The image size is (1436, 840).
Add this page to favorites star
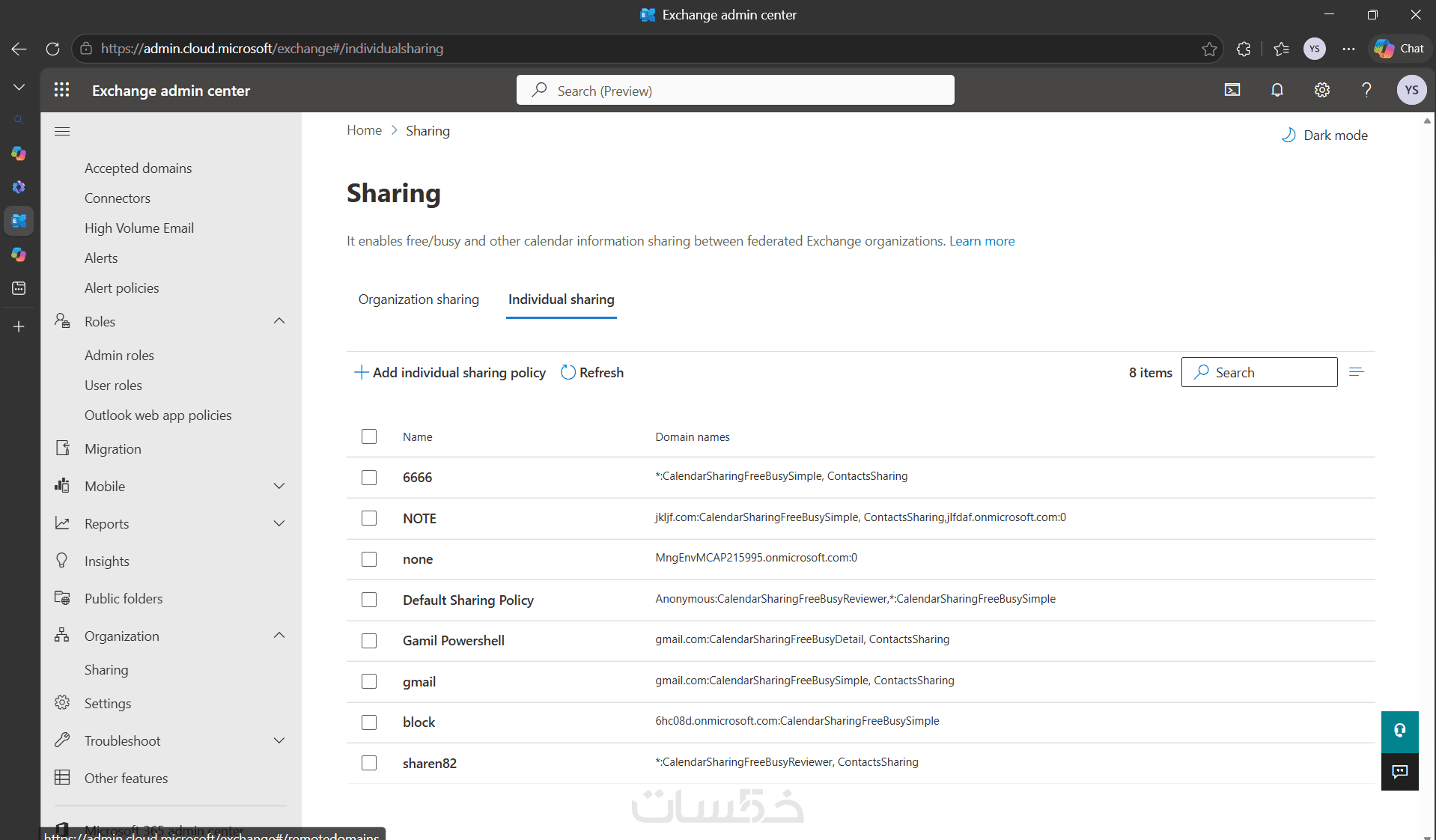coord(1209,49)
